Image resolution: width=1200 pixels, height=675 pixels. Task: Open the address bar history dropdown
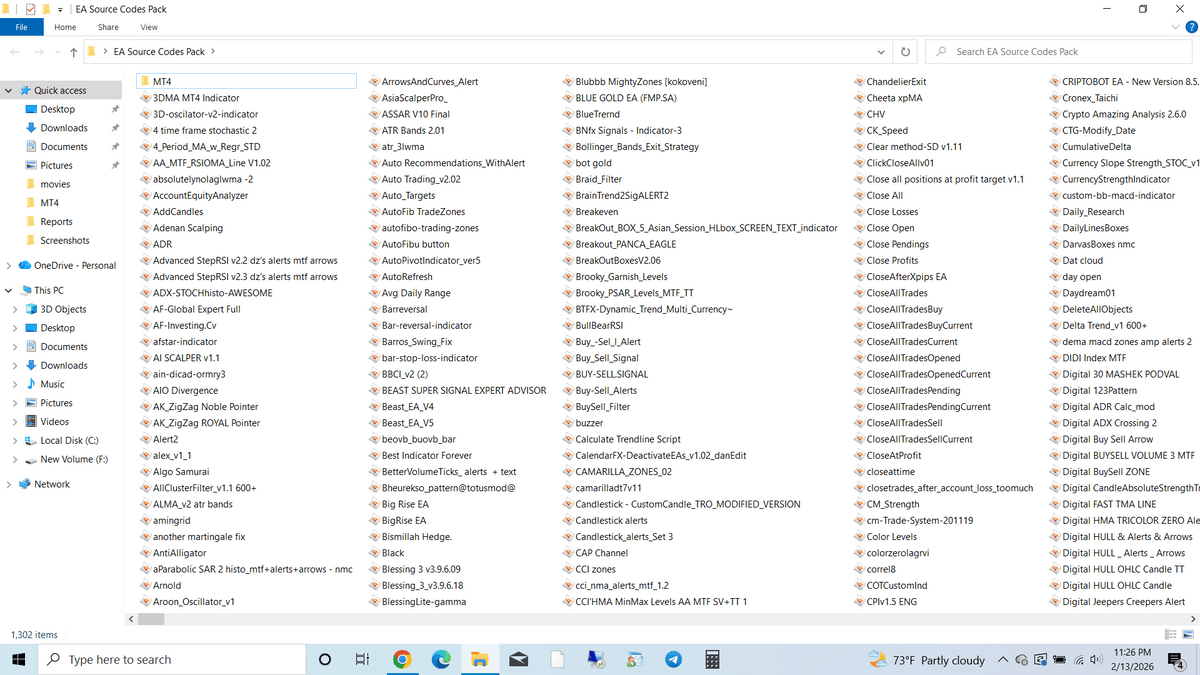880,51
